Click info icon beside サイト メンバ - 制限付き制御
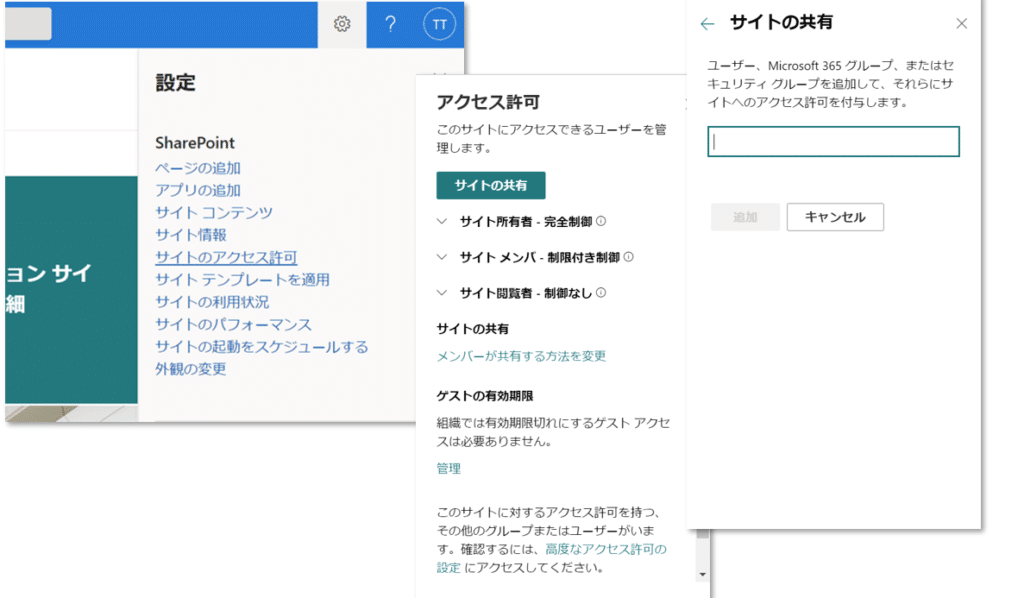The width and height of the screenshot is (1024, 598). (x=628, y=257)
